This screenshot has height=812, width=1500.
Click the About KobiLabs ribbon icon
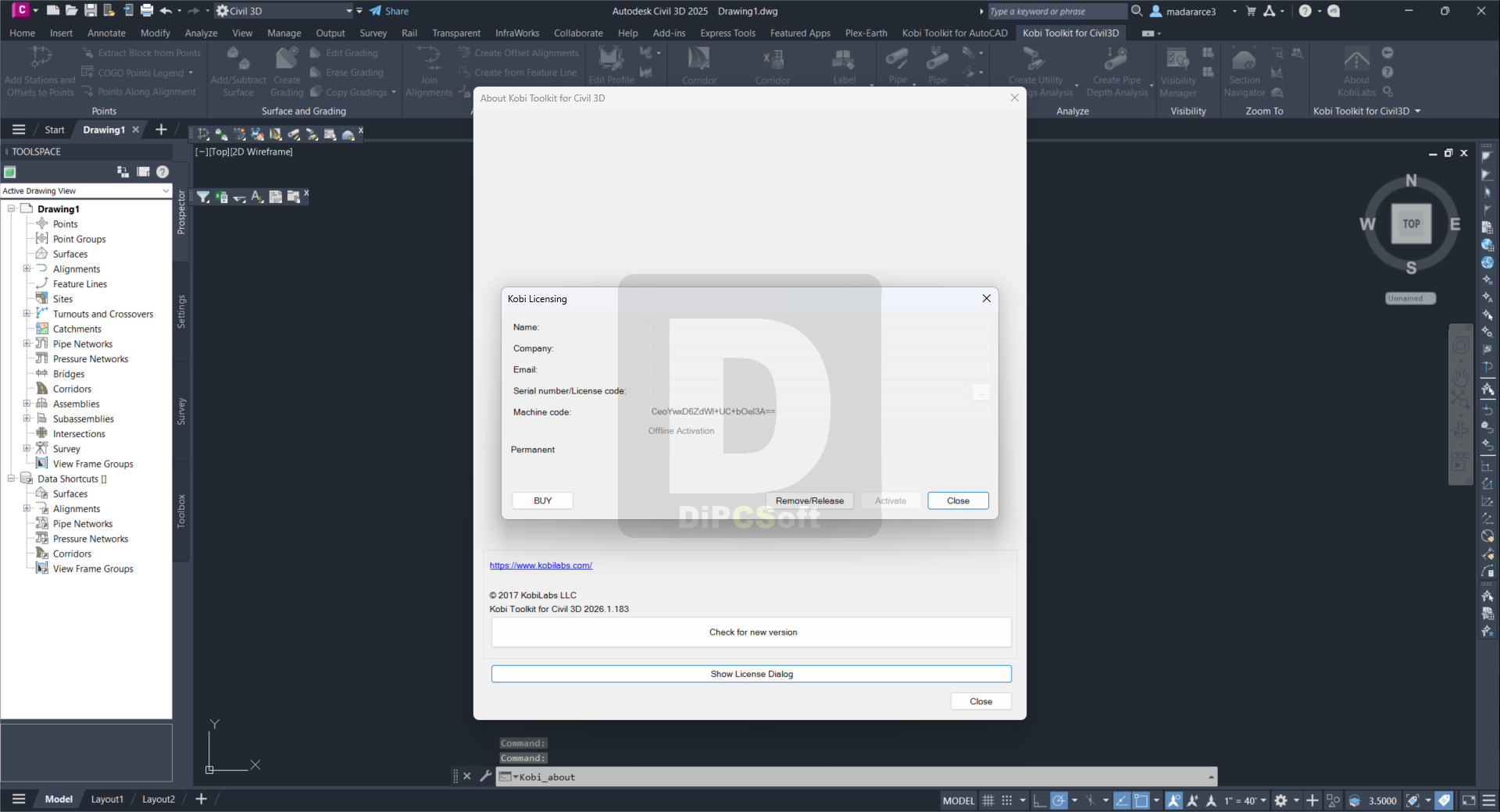click(x=1356, y=72)
